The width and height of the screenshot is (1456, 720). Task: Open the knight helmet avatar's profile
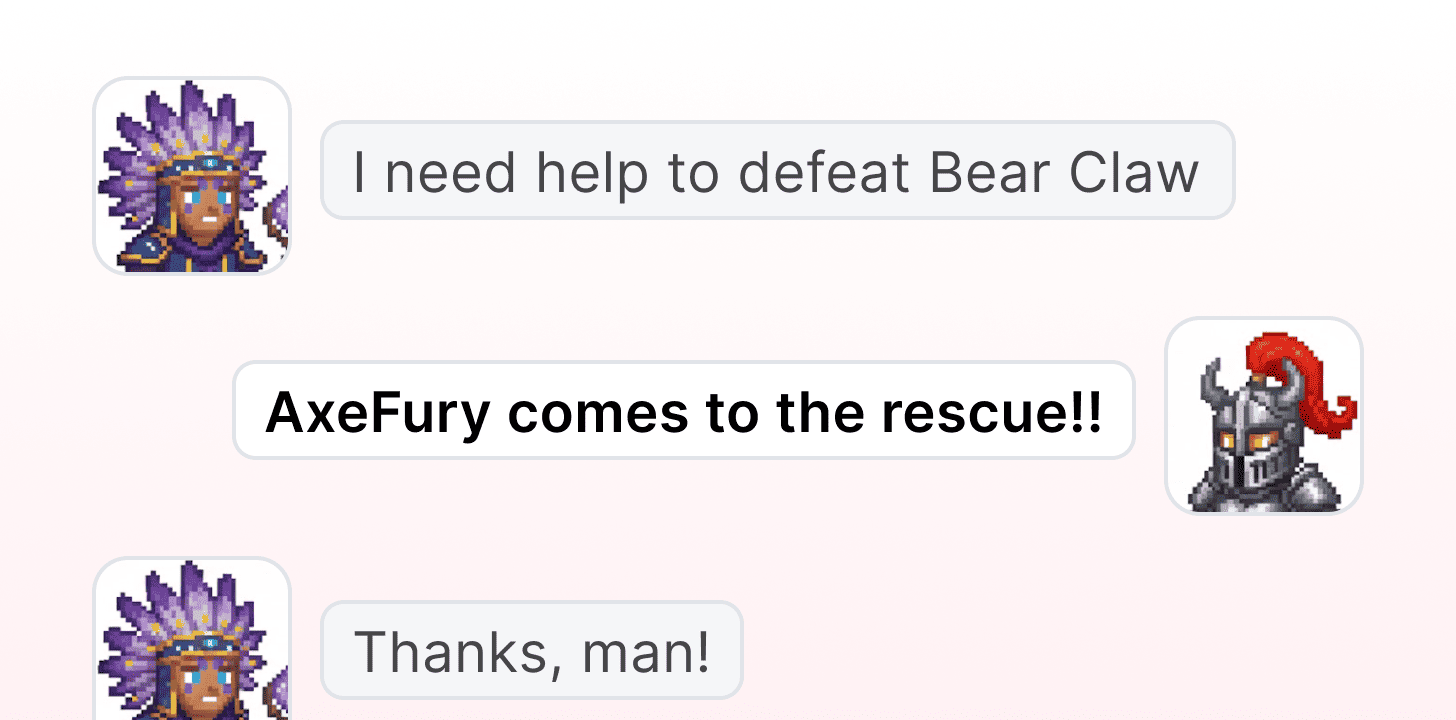pos(1264,416)
